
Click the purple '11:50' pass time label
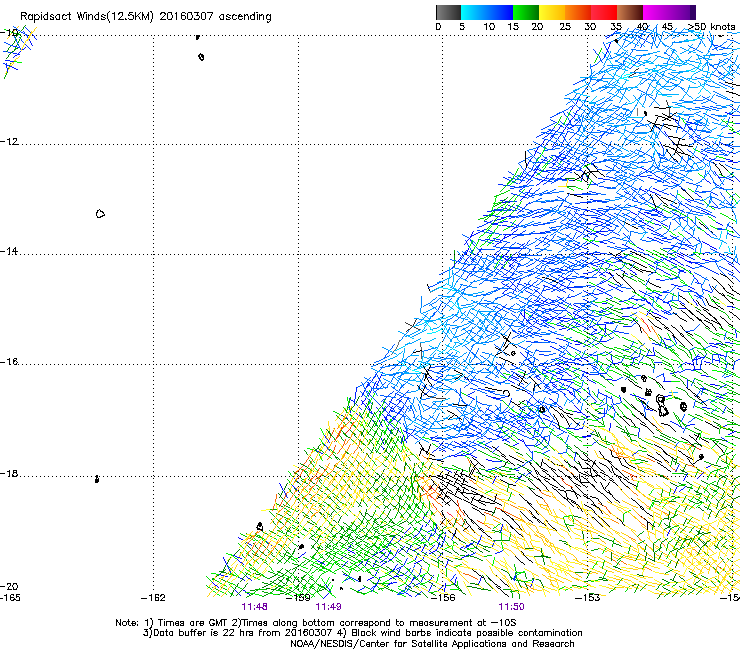511,607
